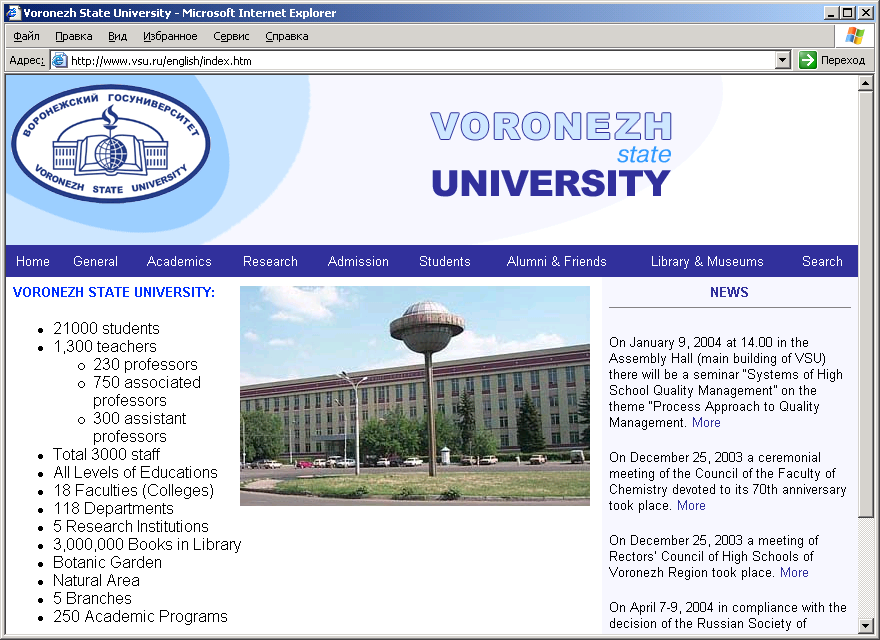Go to the Home page link
Image resolution: width=880 pixels, height=640 pixels.
tap(33, 262)
